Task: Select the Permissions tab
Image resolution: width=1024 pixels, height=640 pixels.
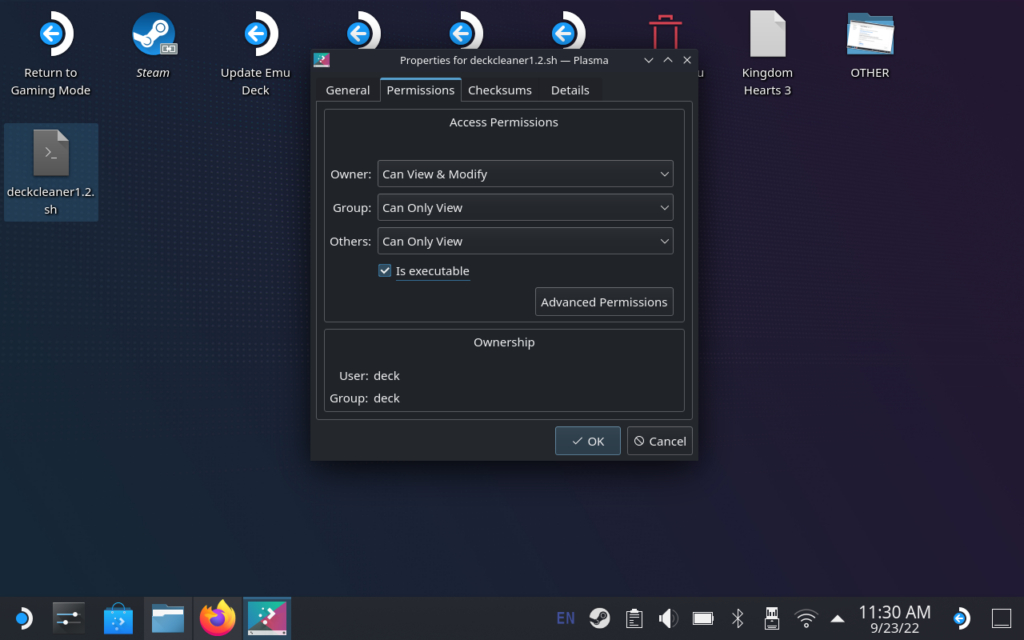Action: [421, 90]
